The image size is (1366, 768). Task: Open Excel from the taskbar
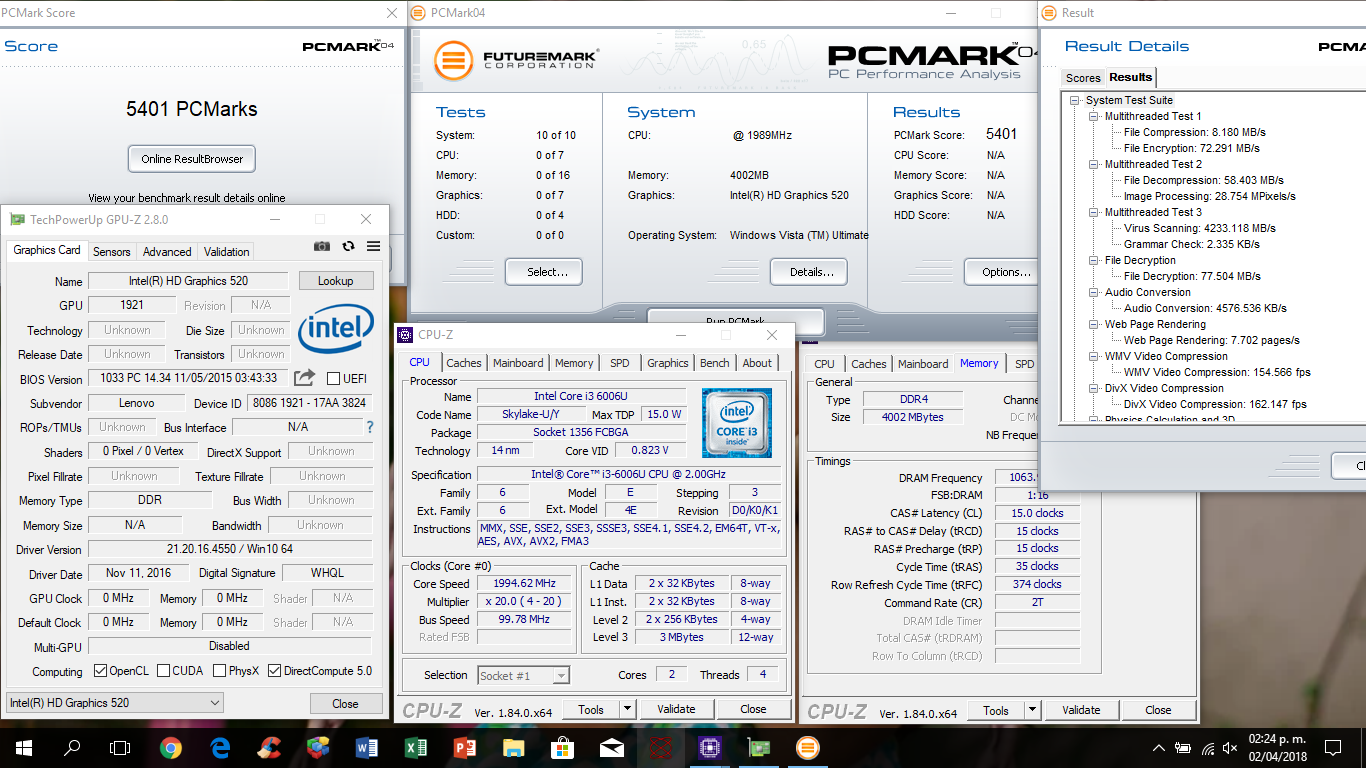416,747
